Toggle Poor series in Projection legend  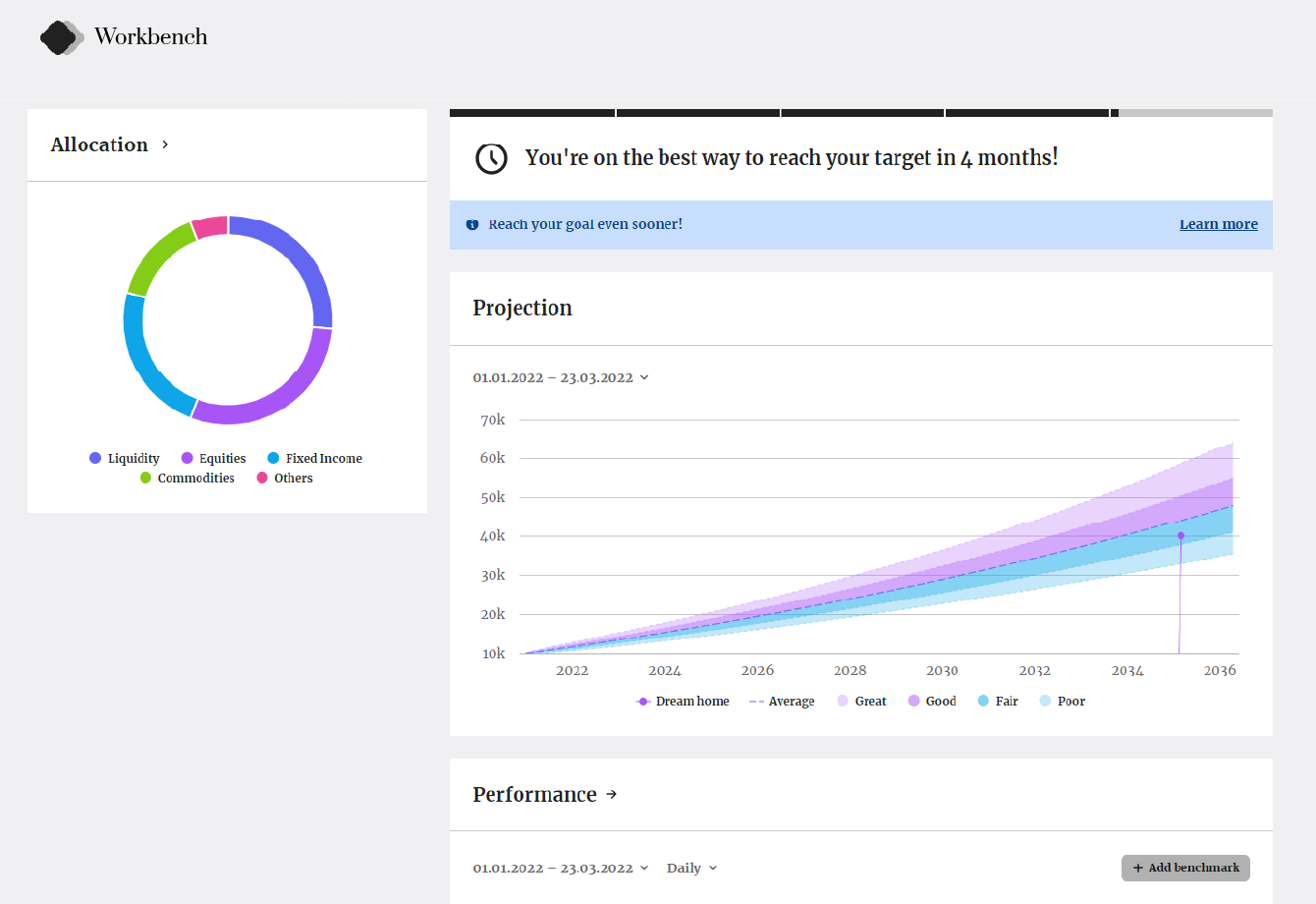coord(1062,701)
